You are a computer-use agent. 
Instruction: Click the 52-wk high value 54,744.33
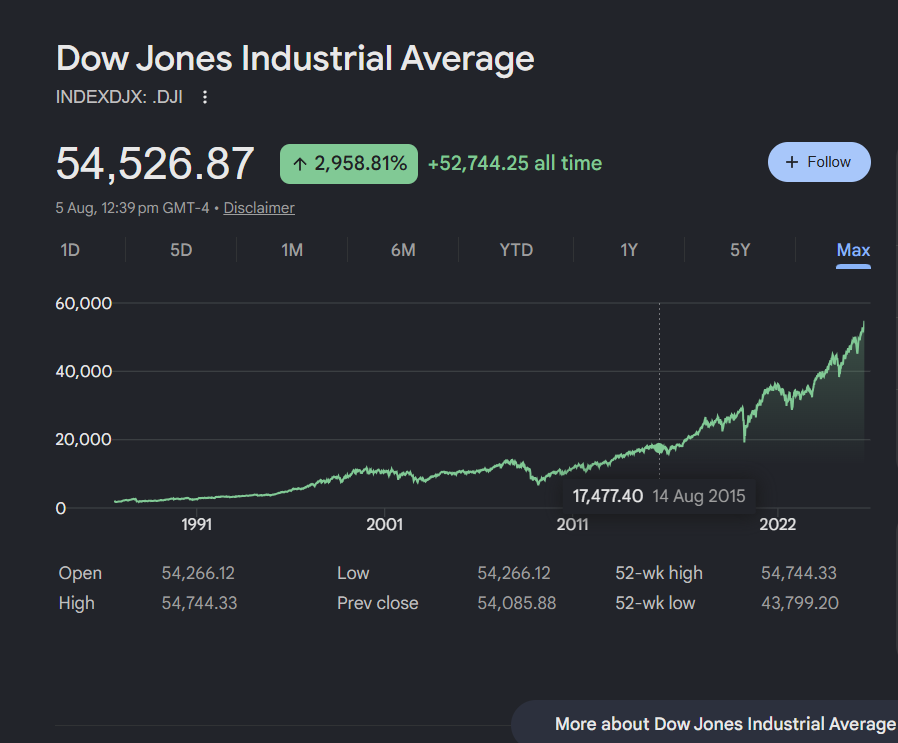799,573
